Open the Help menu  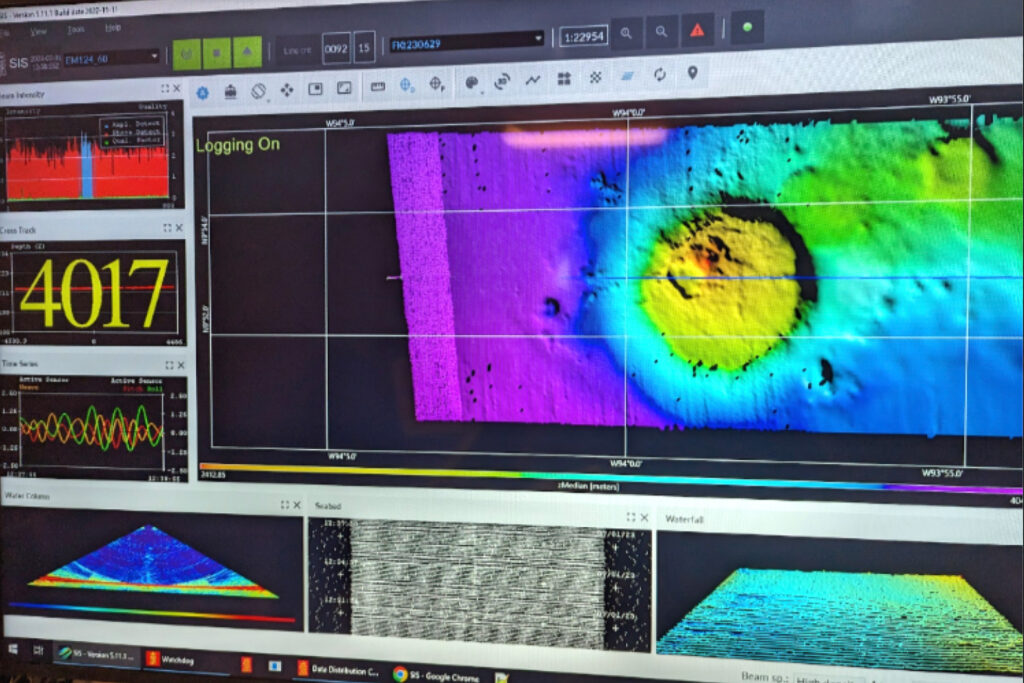[x=112, y=28]
